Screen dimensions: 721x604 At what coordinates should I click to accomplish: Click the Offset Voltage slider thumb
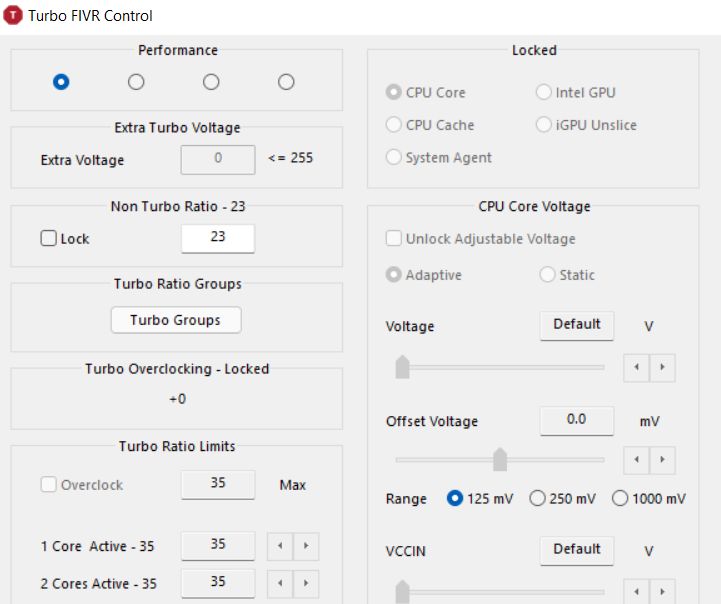[x=500, y=459]
